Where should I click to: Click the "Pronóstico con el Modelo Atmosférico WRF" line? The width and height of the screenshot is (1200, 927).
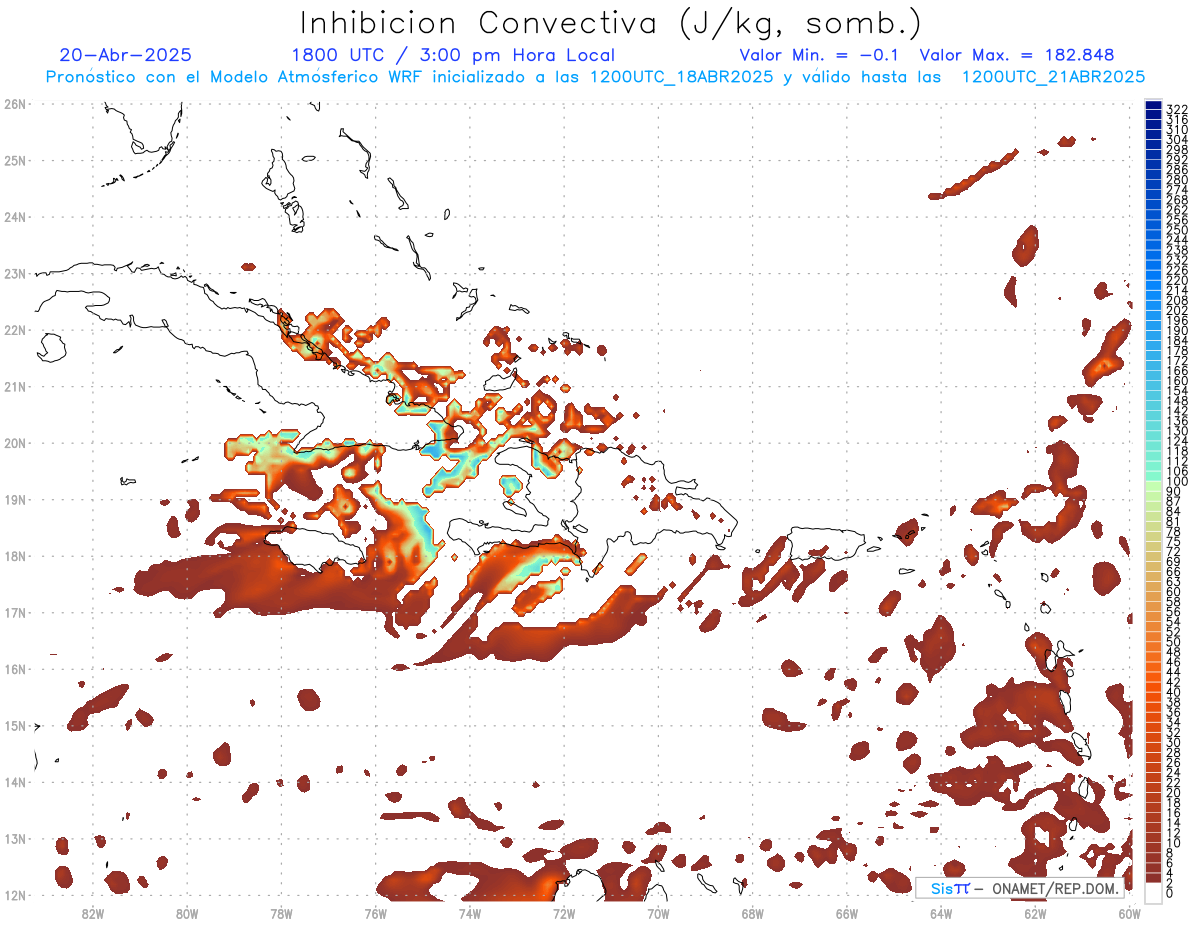pyautogui.click(x=237, y=77)
